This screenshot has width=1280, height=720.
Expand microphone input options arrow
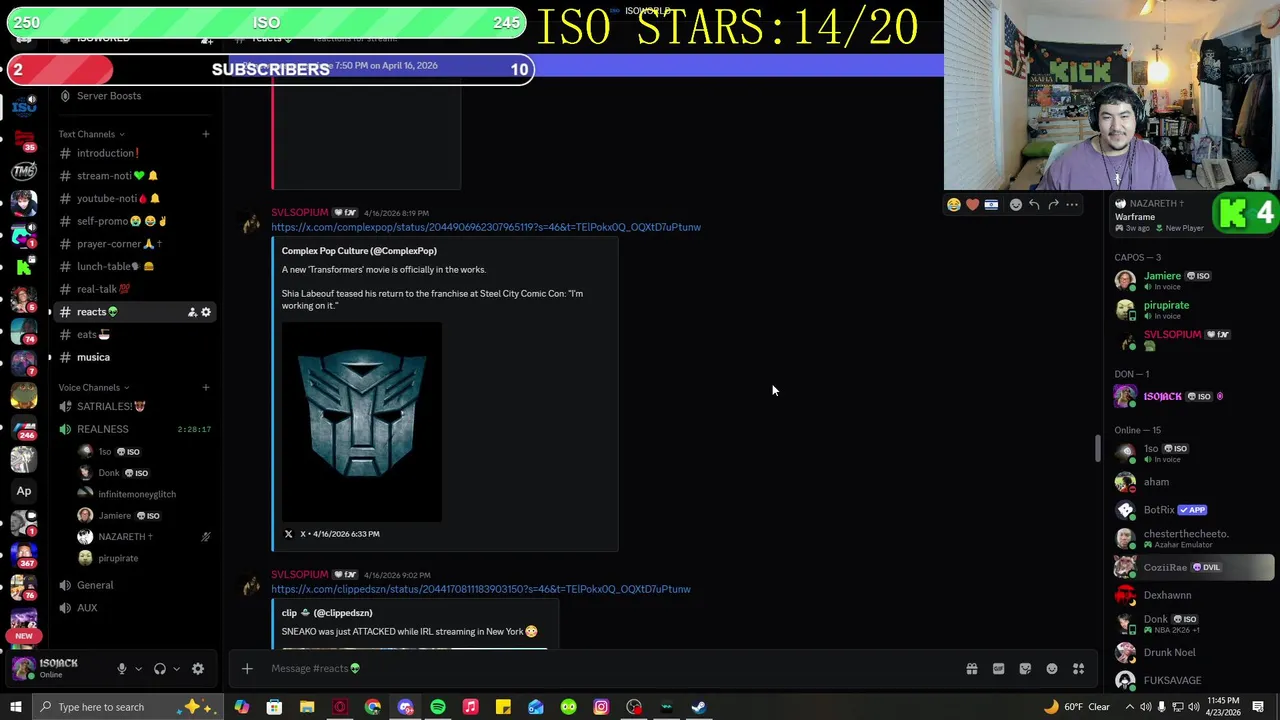tap(139, 669)
